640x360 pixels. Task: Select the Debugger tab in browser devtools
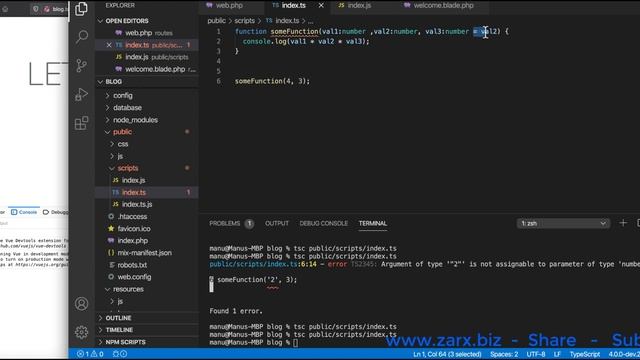pos(56,212)
